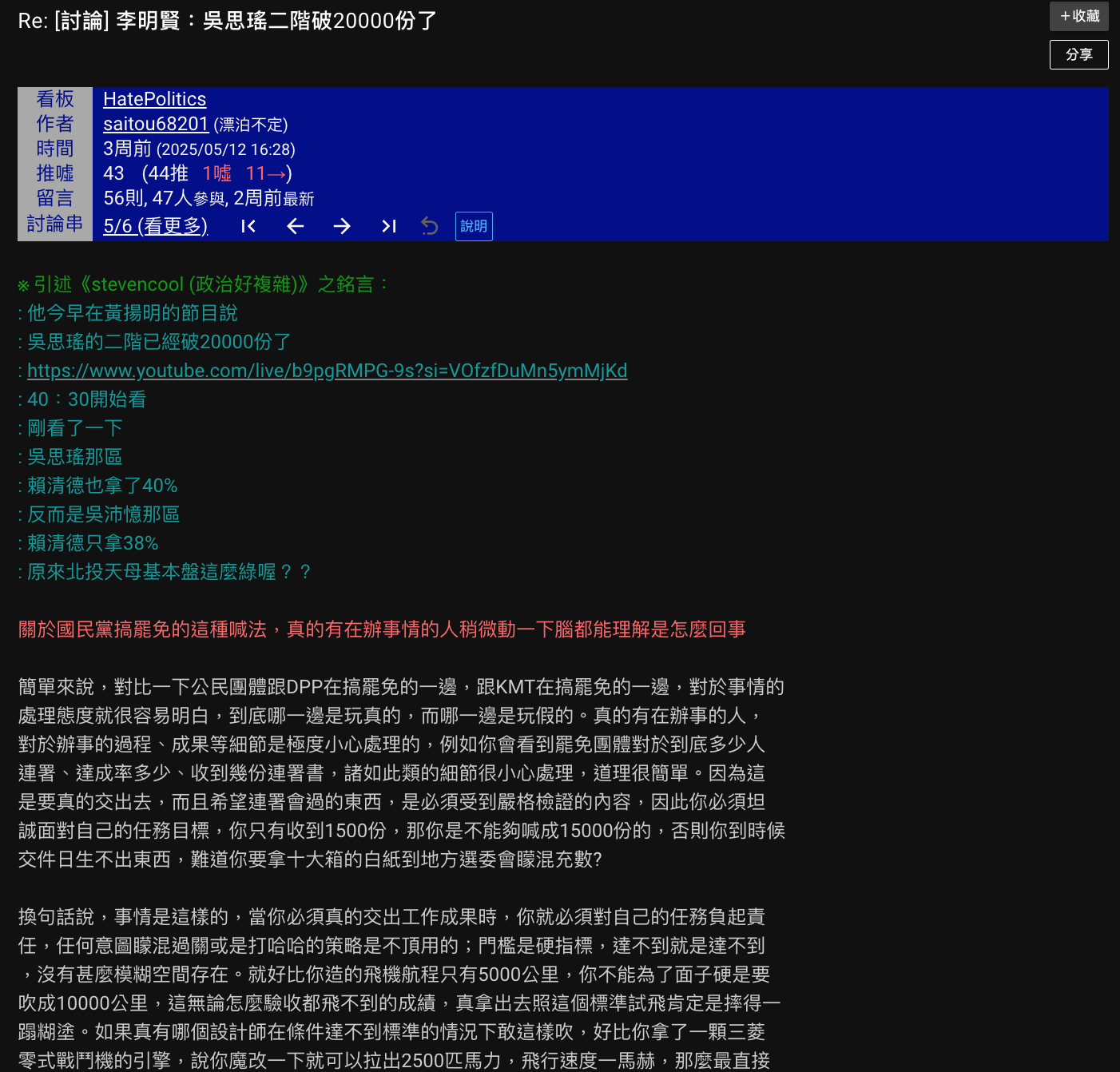The width and height of the screenshot is (1120, 1072).
Task: Go to next post in thread
Action: tap(342, 227)
